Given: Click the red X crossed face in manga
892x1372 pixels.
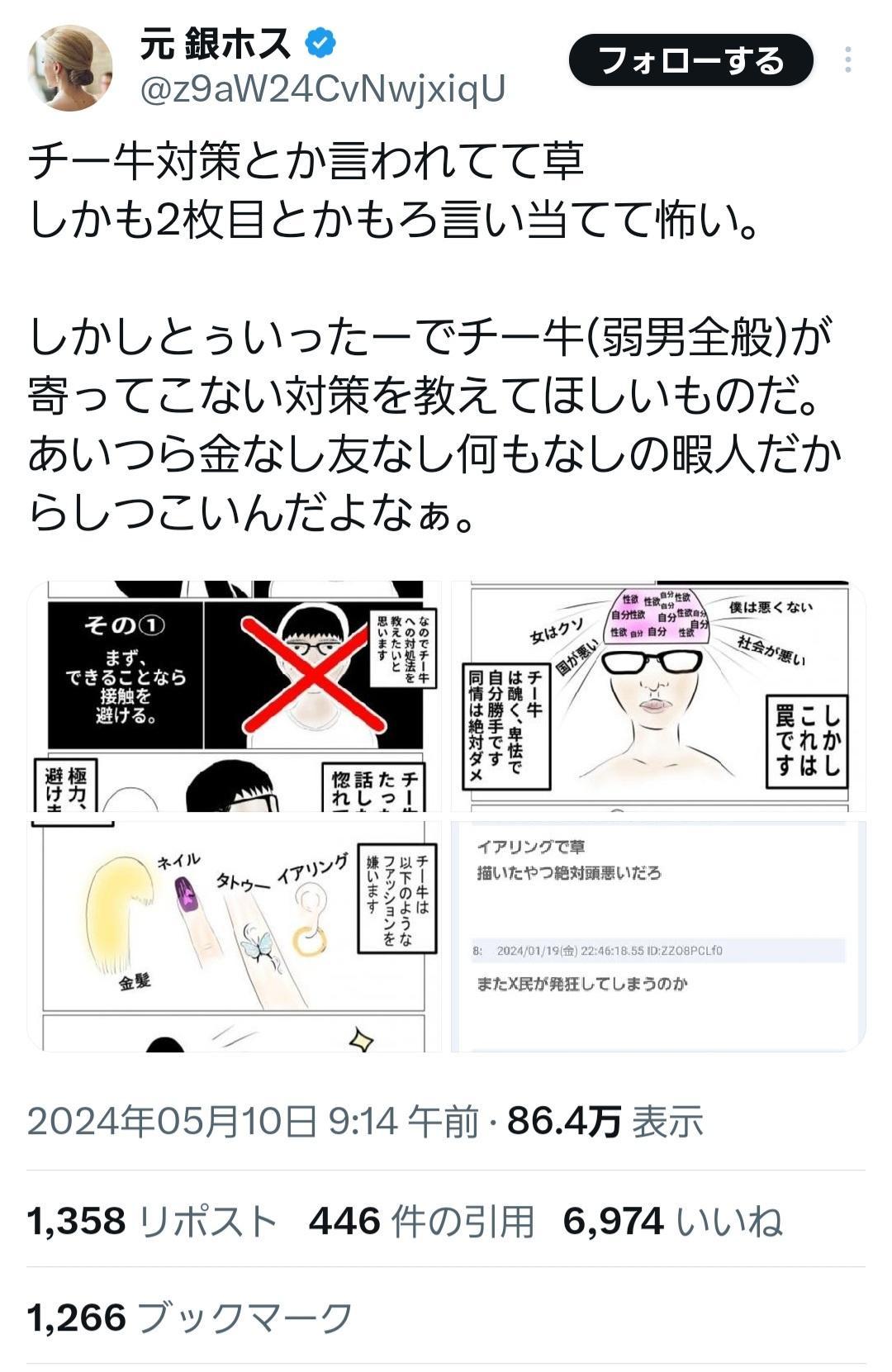Looking at the screenshot, I should click(313, 674).
